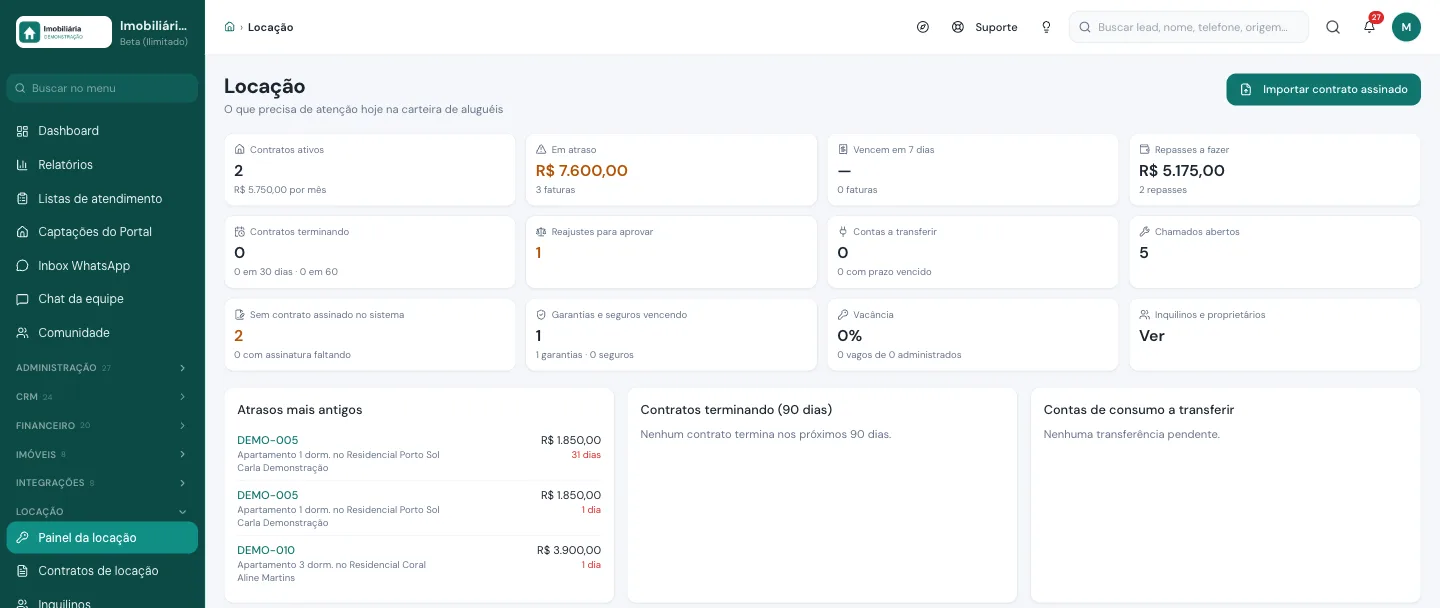
Task: Open Sem contrato assinado no sistema card
Action: [370, 335]
